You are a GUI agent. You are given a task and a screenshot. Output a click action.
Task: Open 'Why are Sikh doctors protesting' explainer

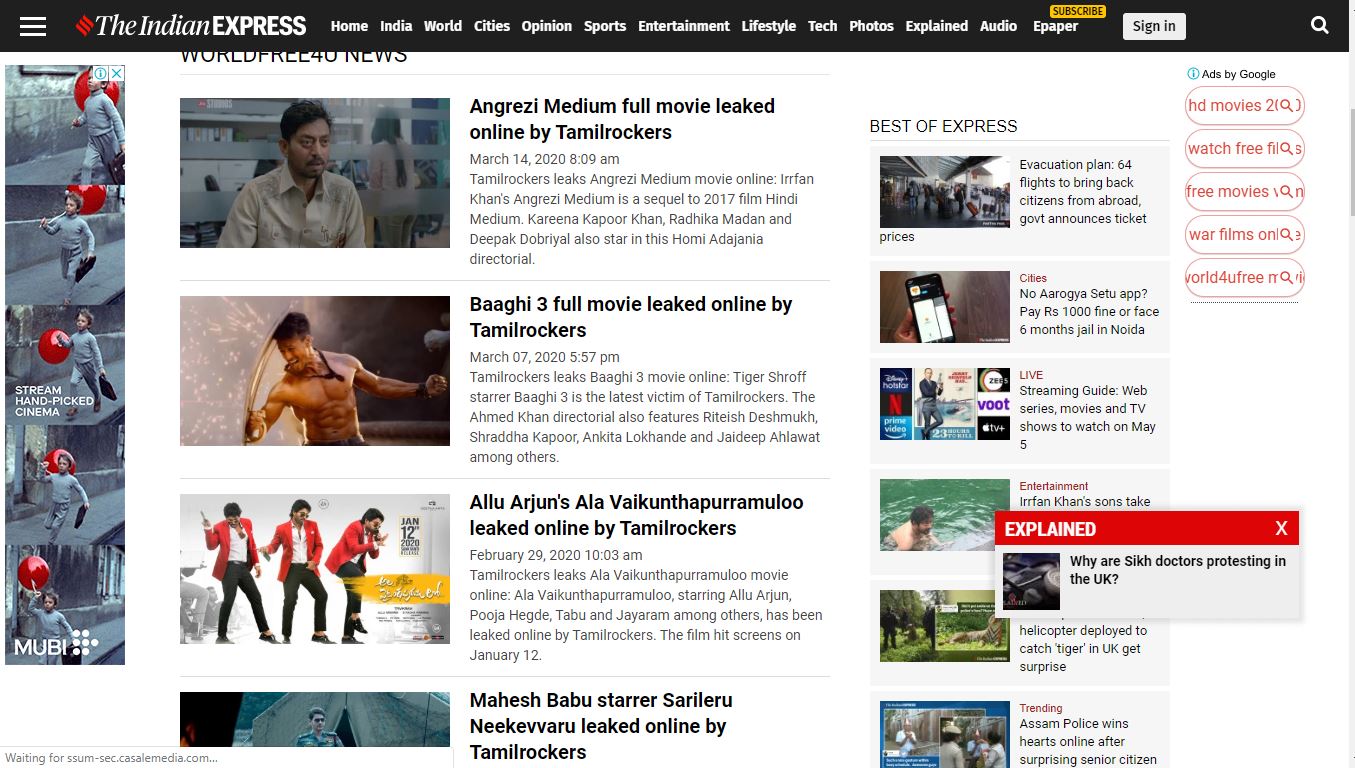(x=1178, y=570)
